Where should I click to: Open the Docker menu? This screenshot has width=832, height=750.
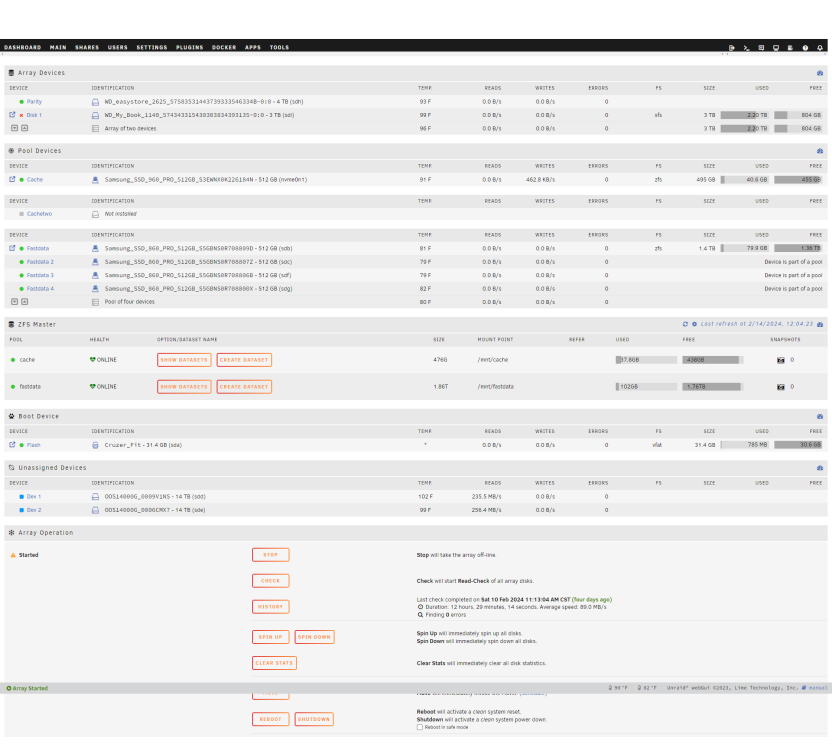224,47
